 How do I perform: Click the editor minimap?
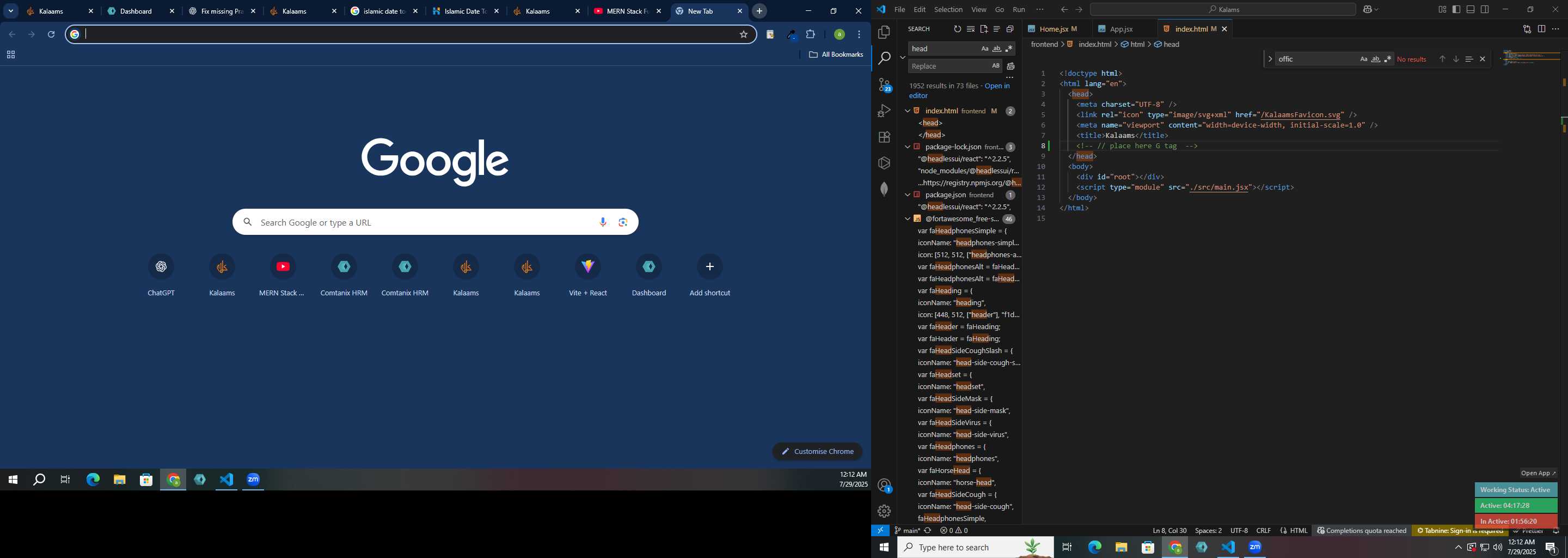tap(1532, 58)
